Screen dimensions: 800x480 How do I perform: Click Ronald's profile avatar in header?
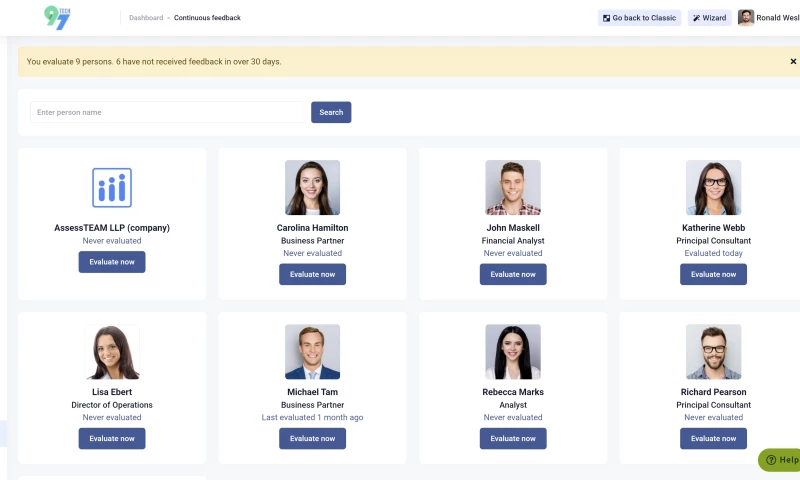(746, 18)
